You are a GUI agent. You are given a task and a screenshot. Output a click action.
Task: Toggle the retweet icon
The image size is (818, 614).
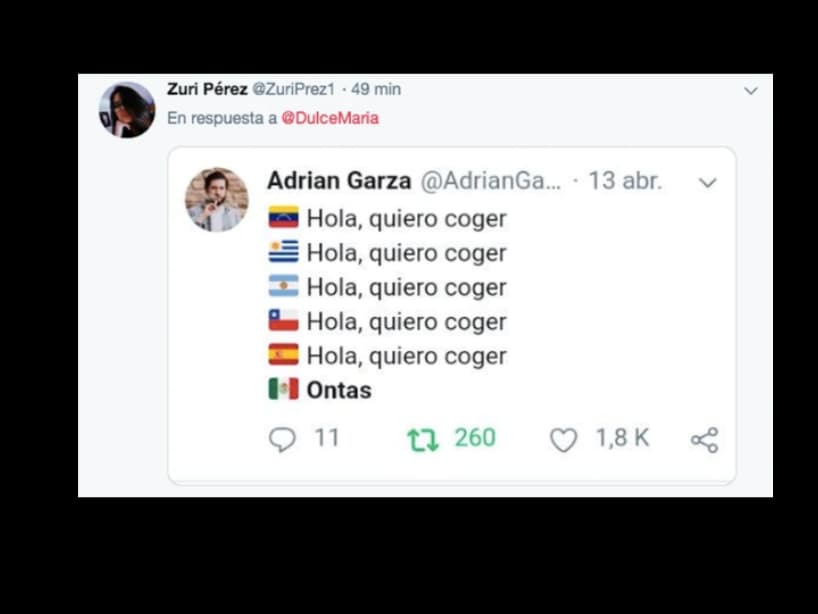coord(423,437)
